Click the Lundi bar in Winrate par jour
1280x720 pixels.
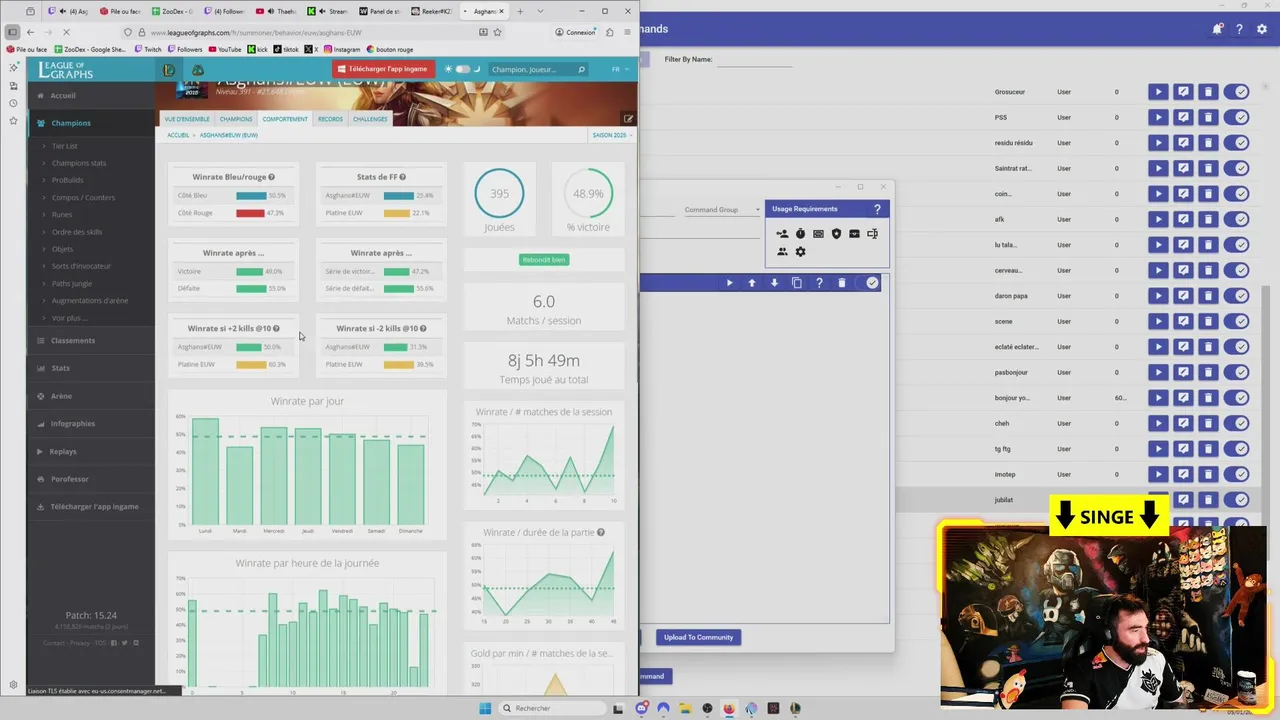coord(205,472)
